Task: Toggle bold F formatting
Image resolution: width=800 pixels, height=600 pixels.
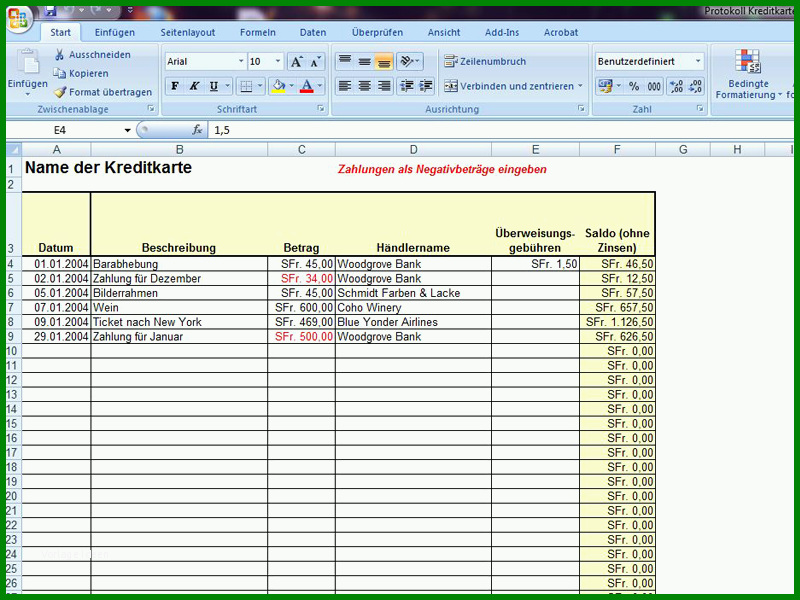Action: tap(174, 86)
